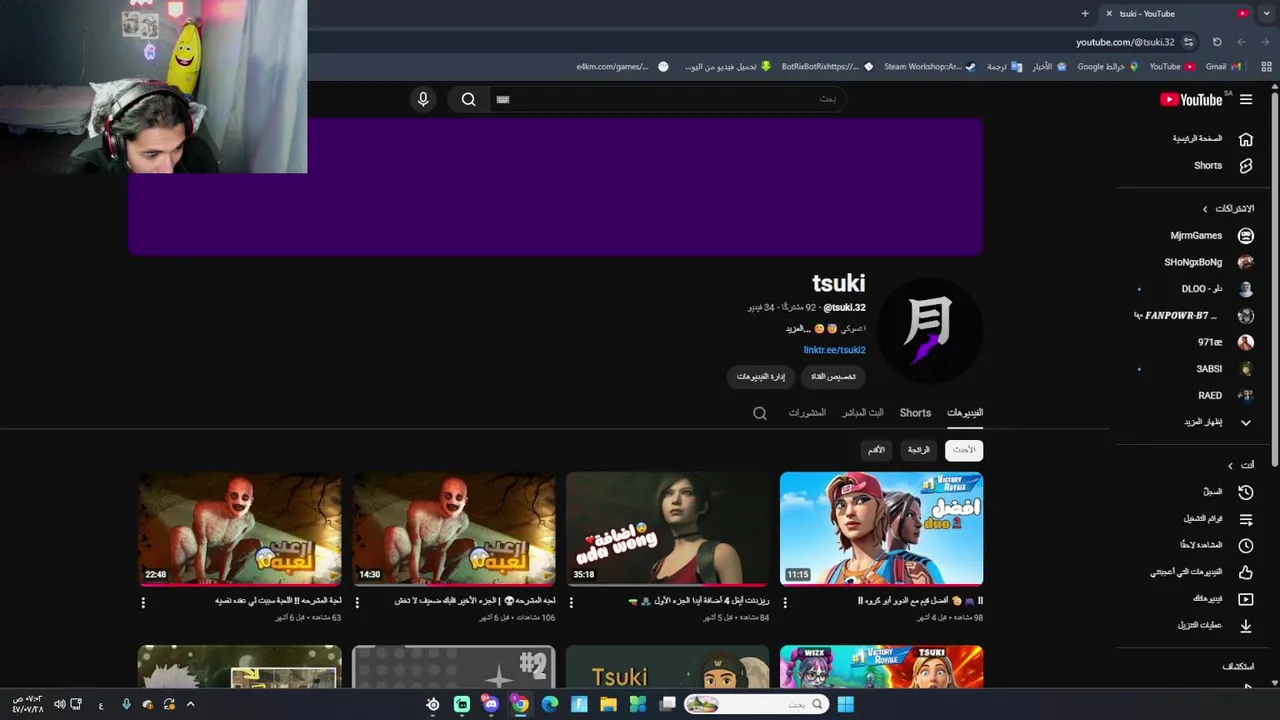This screenshot has height=720, width=1280.
Task: Search within the tsuki channel tabs
Action: [x=760, y=413]
